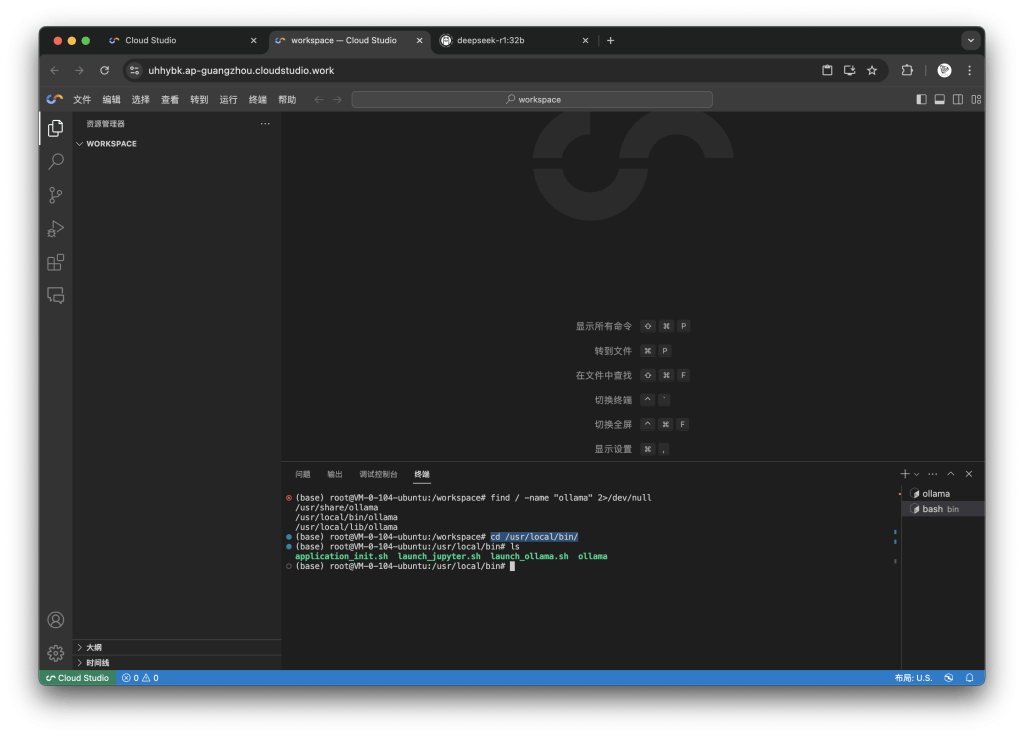This screenshot has width=1024, height=737.
Task: Click errors and warnings count in status bar
Action: click(x=140, y=678)
